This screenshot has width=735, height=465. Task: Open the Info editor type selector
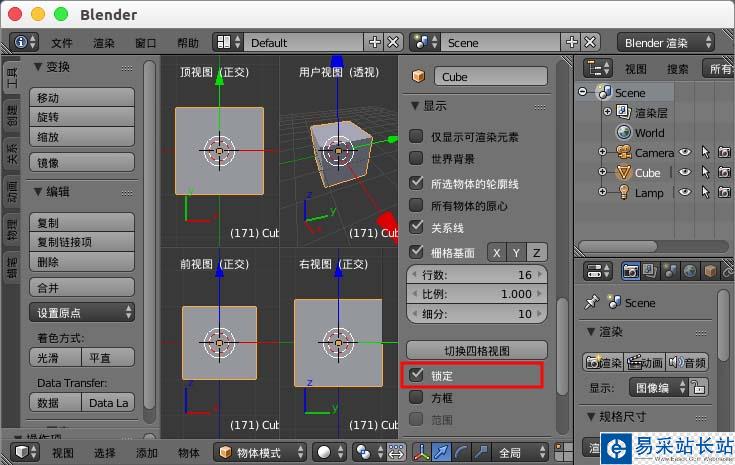24,42
